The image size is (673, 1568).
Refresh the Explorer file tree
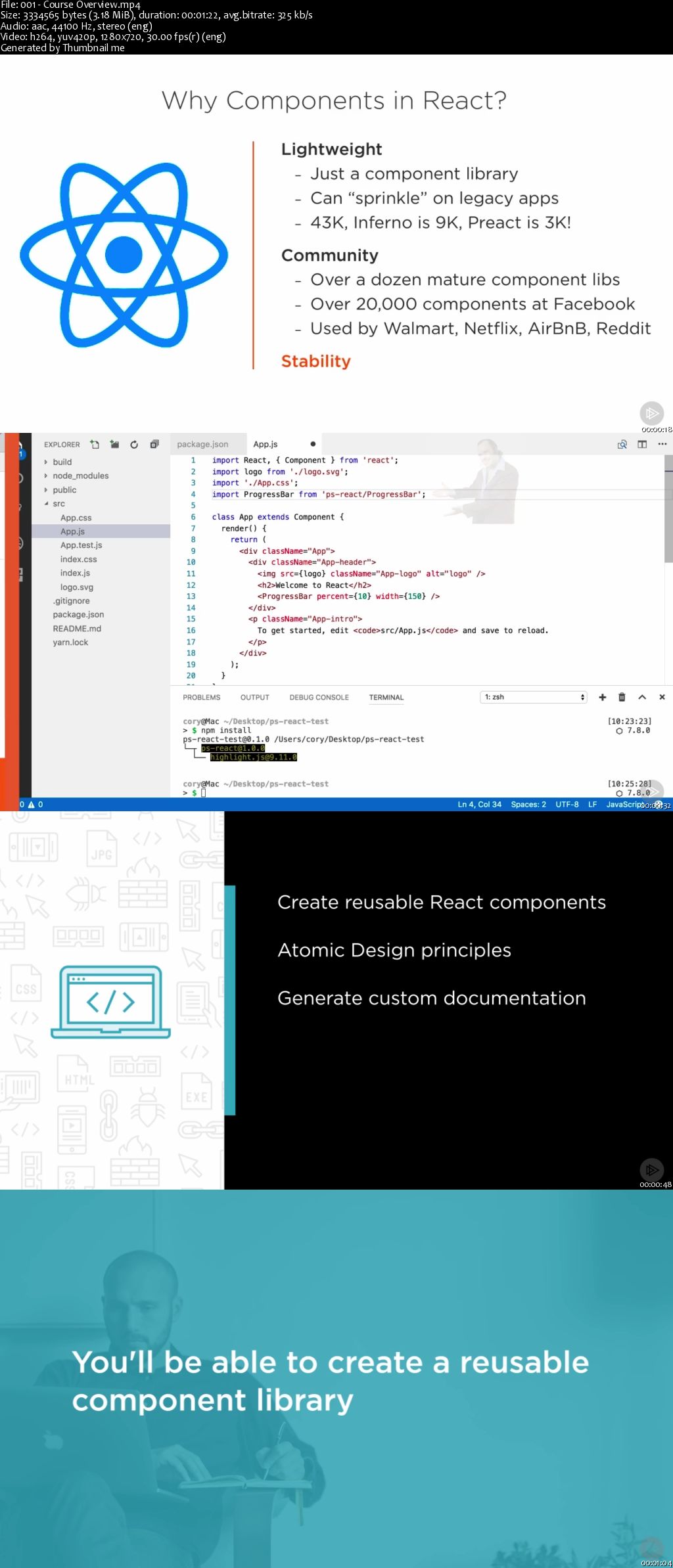point(134,445)
